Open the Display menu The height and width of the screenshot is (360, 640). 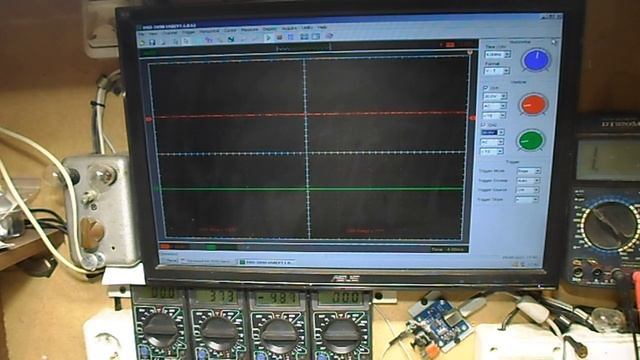[269, 29]
